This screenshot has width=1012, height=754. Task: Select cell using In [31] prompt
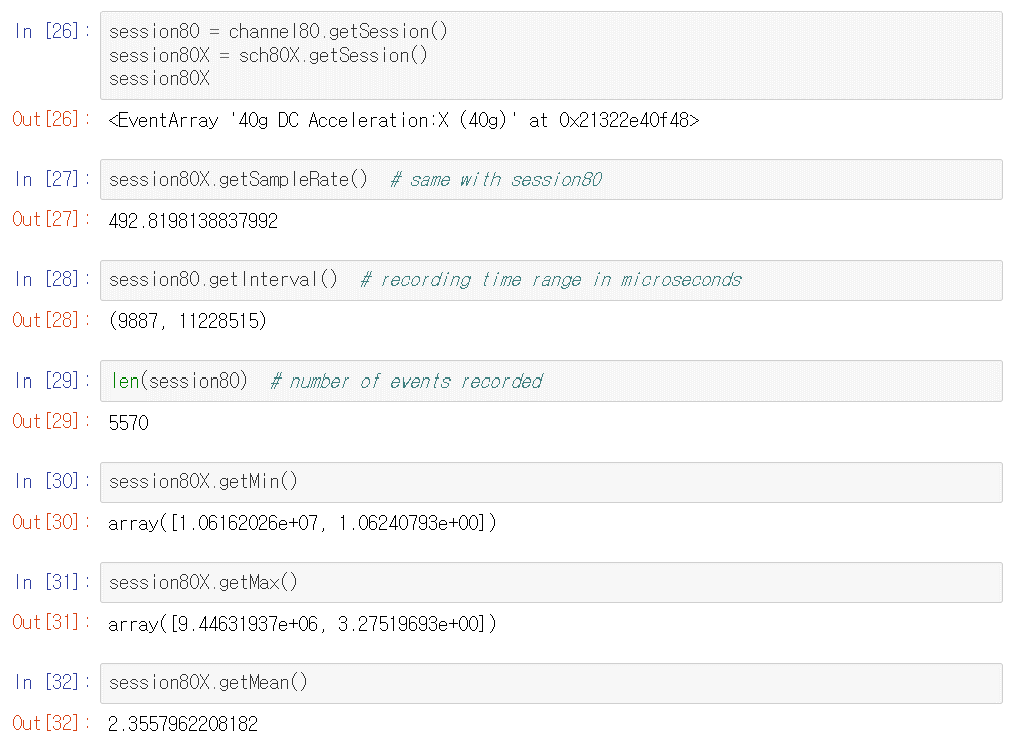coord(52,582)
